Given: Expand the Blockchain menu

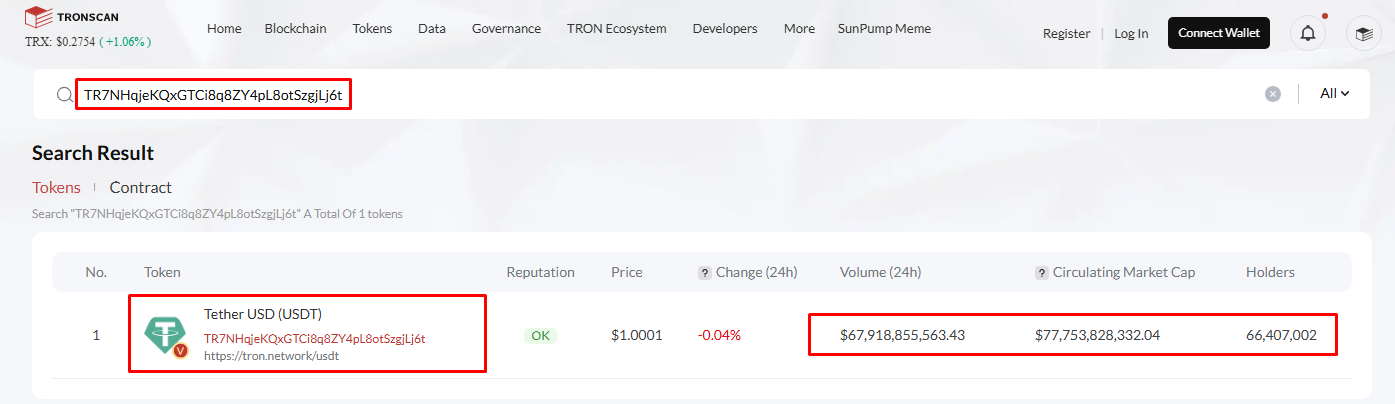Looking at the screenshot, I should point(295,29).
